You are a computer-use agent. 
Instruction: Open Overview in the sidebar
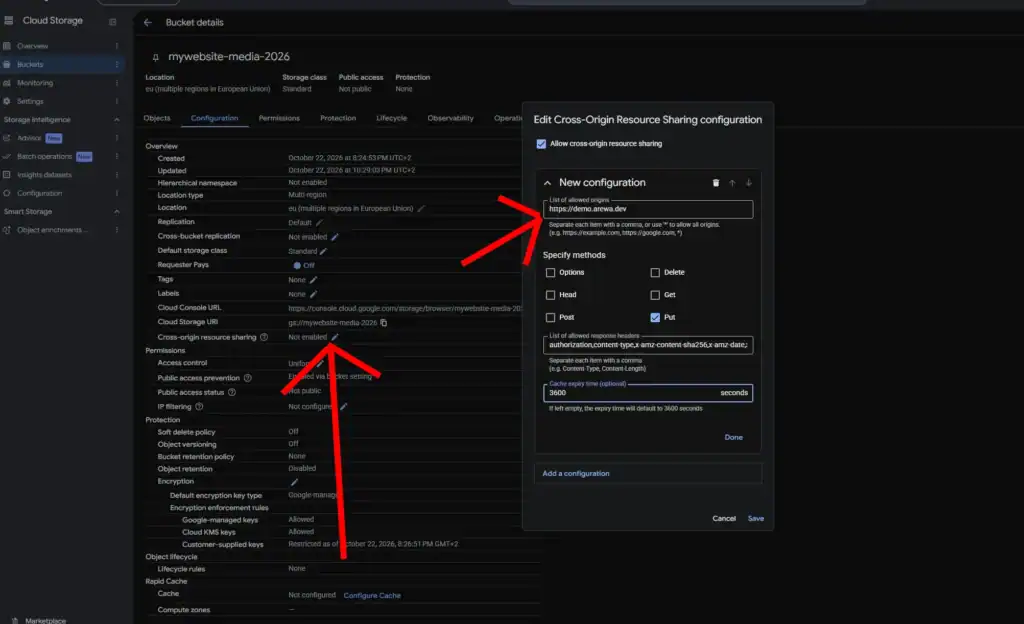[x=32, y=46]
